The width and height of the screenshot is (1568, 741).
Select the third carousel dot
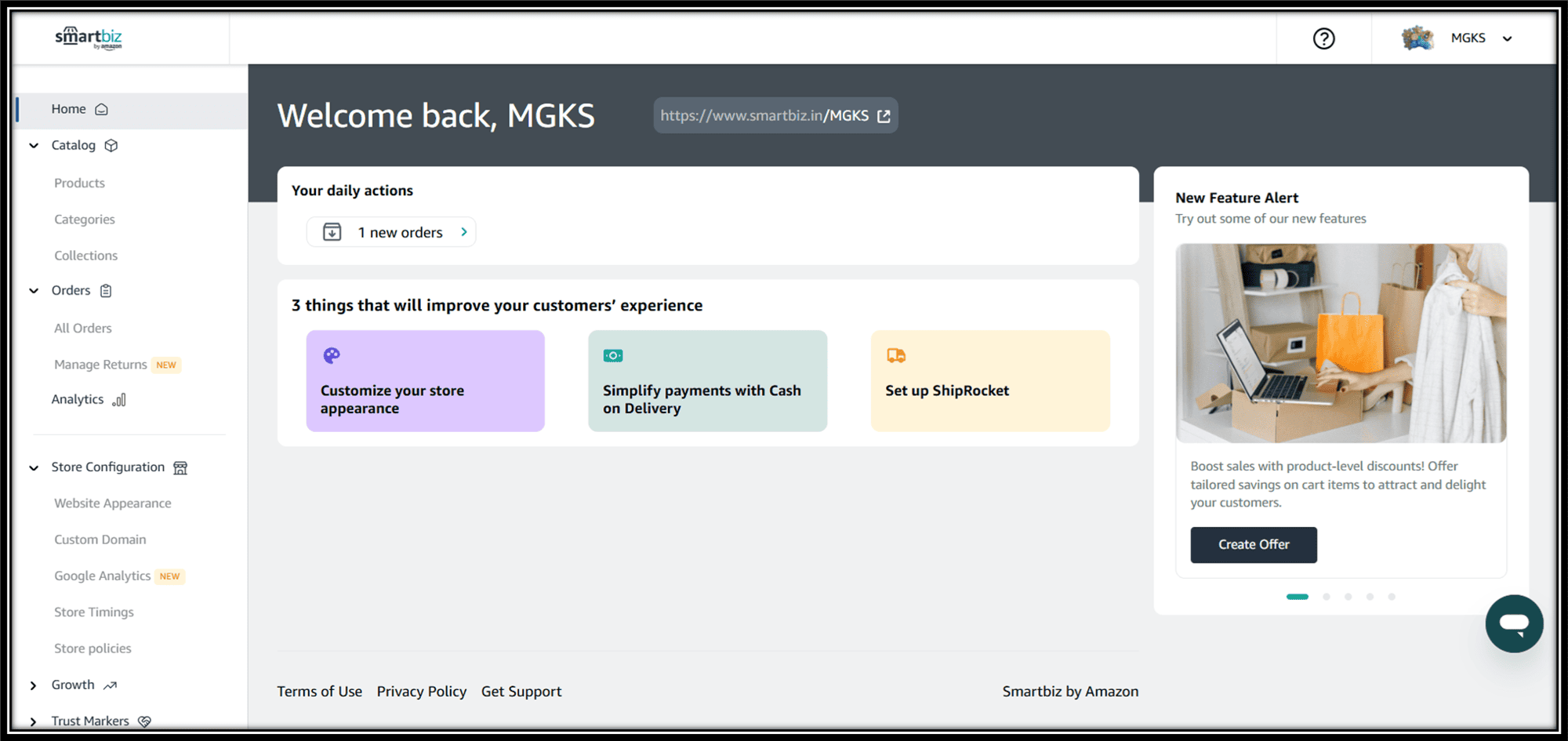click(x=1348, y=597)
